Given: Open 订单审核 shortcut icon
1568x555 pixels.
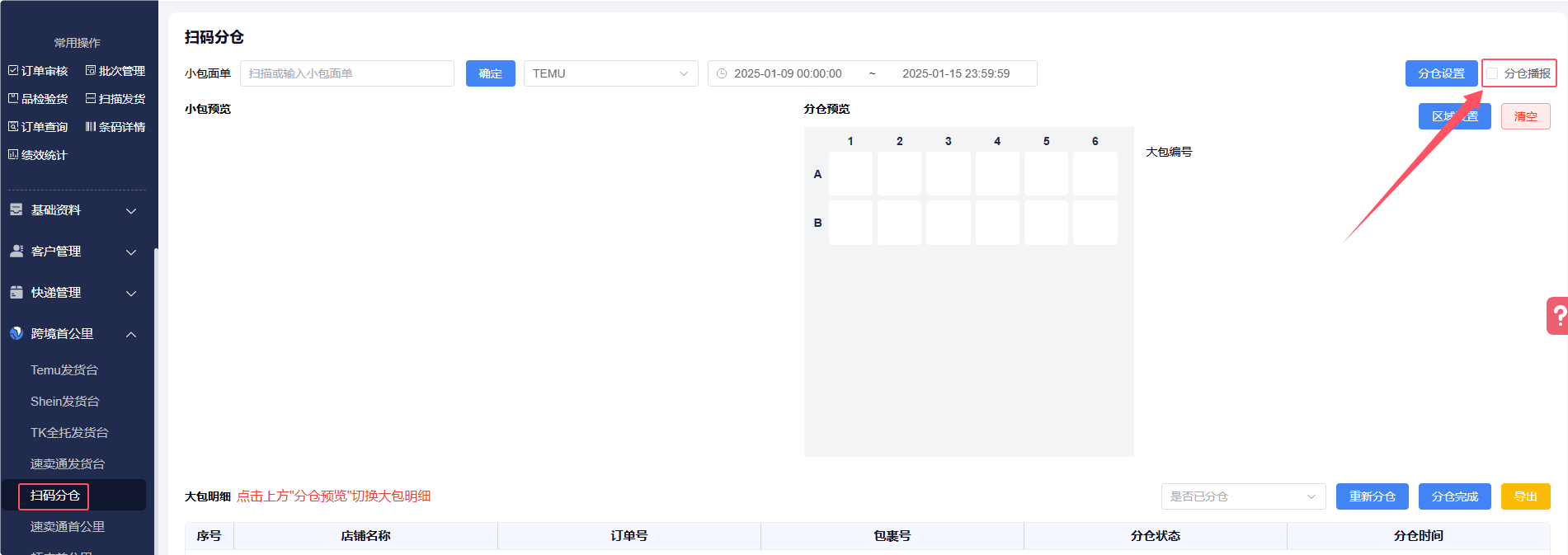Looking at the screenshot, I should click(13, 71).
